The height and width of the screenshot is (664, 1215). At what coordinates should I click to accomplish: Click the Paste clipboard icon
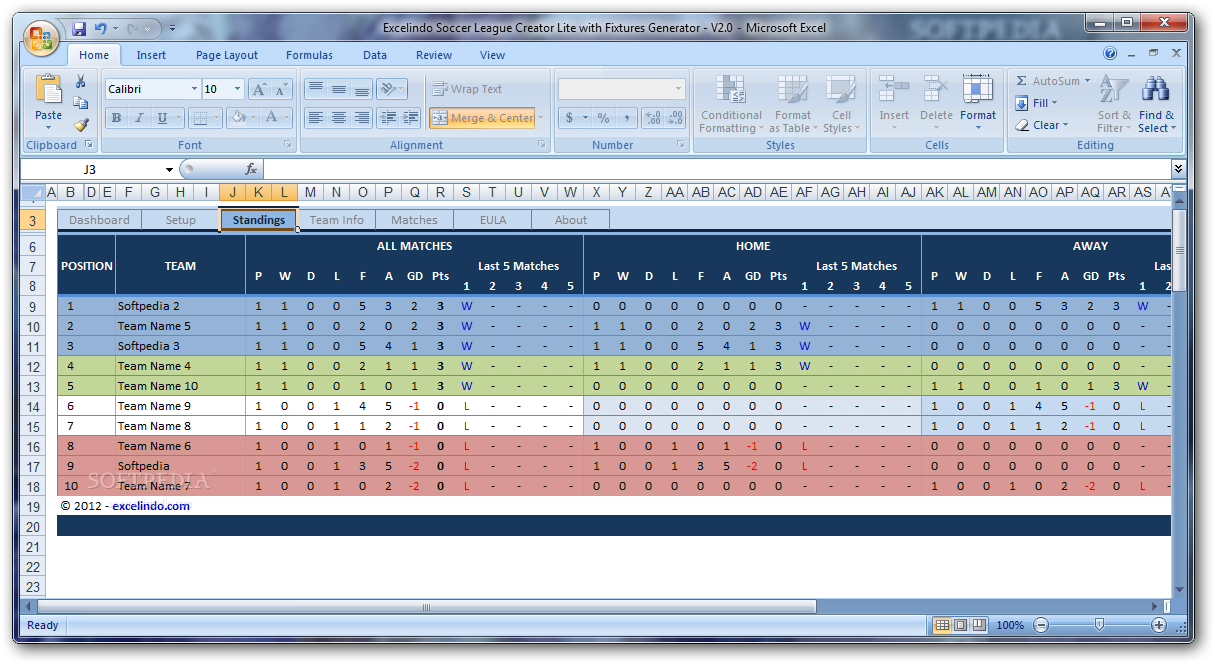(48, 89)
